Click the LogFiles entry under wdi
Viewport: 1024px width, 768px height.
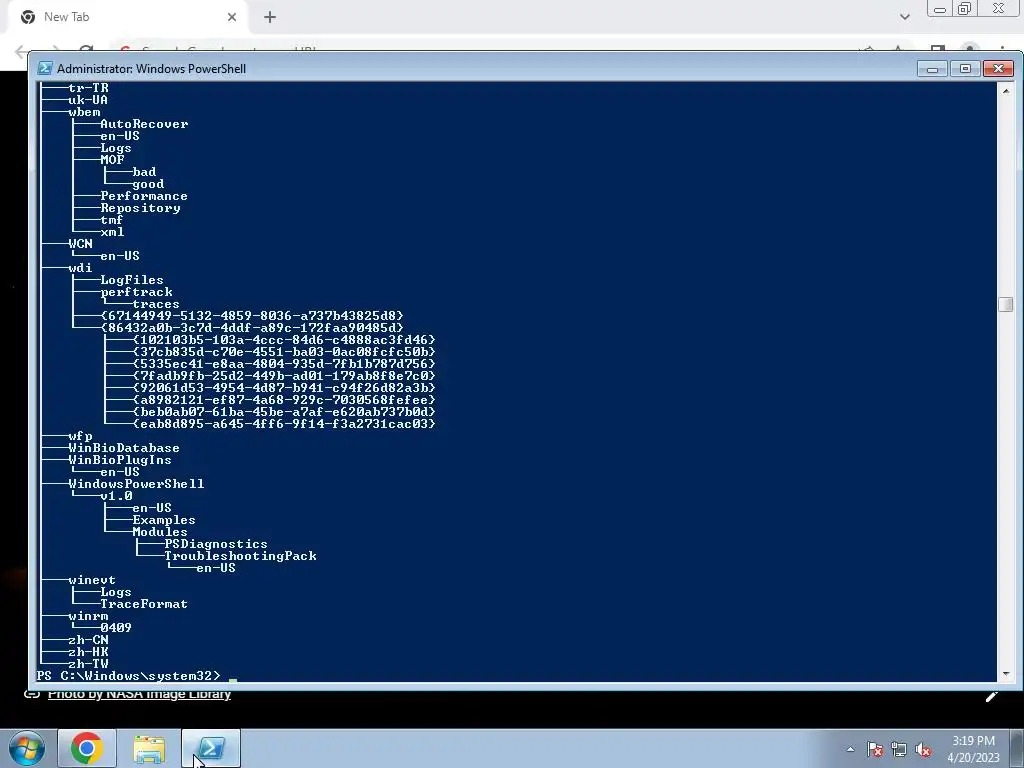132,280
